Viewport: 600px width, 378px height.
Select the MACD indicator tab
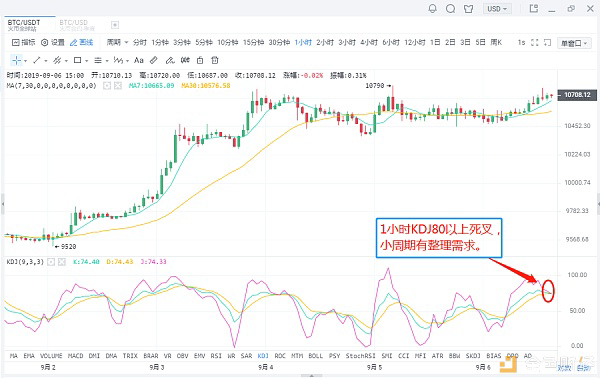tap(75, 356)
